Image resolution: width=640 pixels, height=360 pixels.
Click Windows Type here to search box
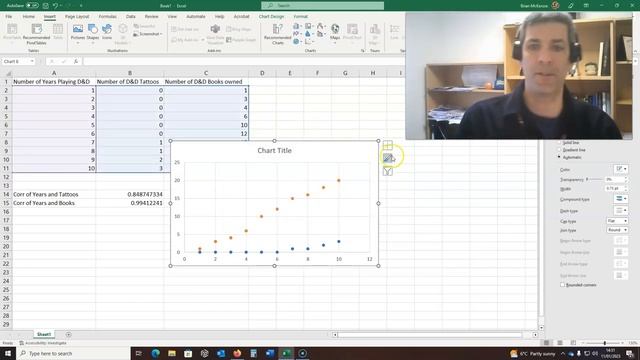(x=73, y=353)
